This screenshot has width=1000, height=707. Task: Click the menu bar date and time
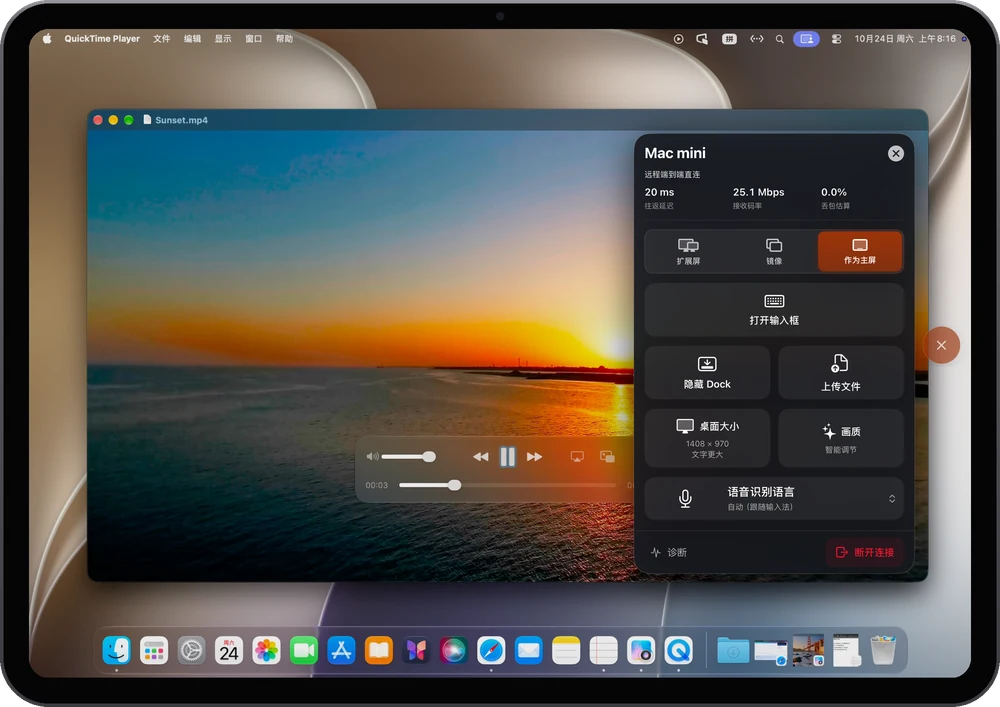(905, 38)
